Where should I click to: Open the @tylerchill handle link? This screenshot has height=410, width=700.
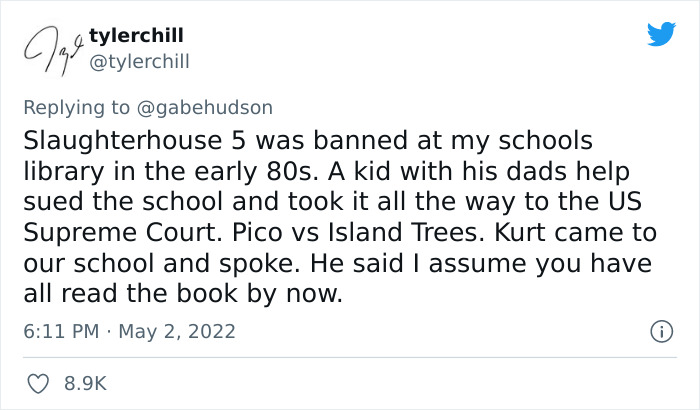(x=138, y=62)
